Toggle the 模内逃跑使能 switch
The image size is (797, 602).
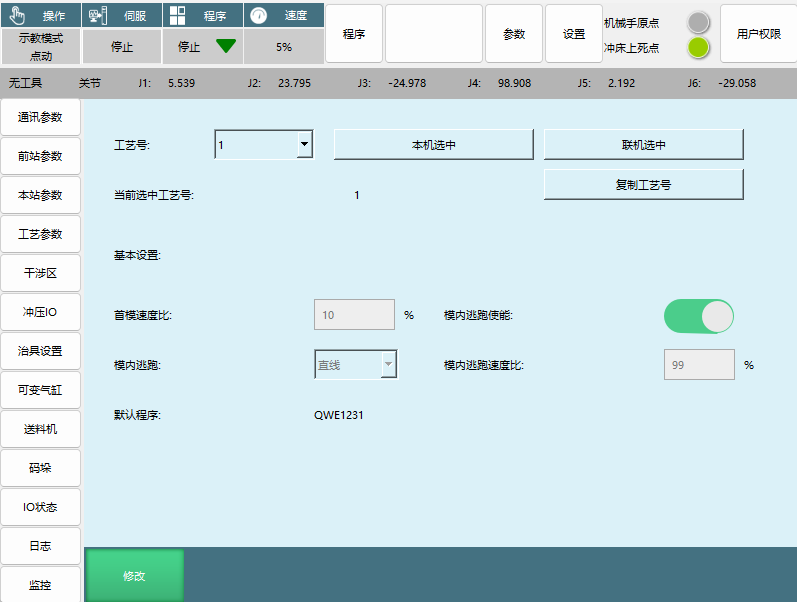pyautogui.click(x=698, y=316)
